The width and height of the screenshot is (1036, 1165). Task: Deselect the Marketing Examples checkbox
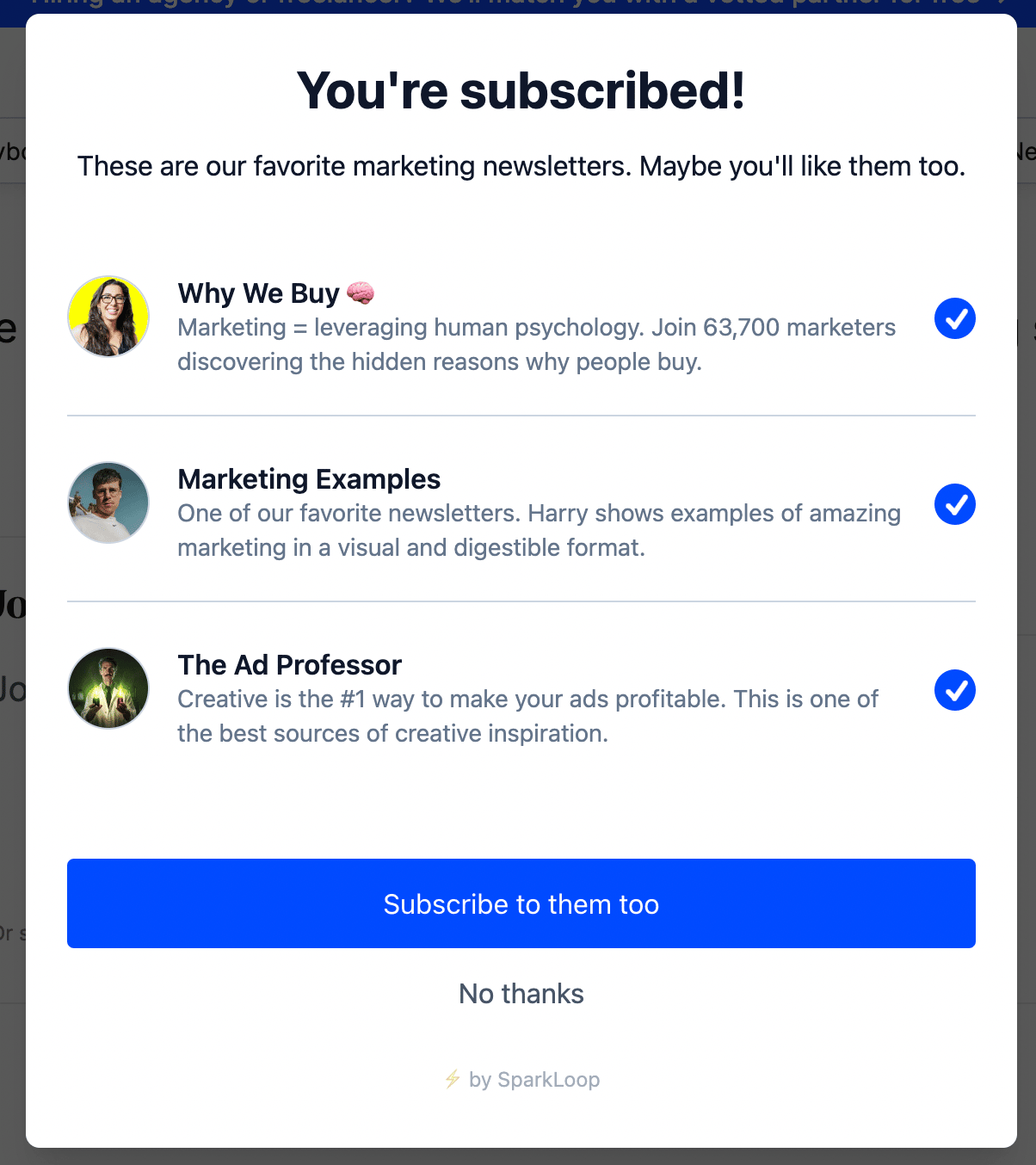click(x=955, y=504)
